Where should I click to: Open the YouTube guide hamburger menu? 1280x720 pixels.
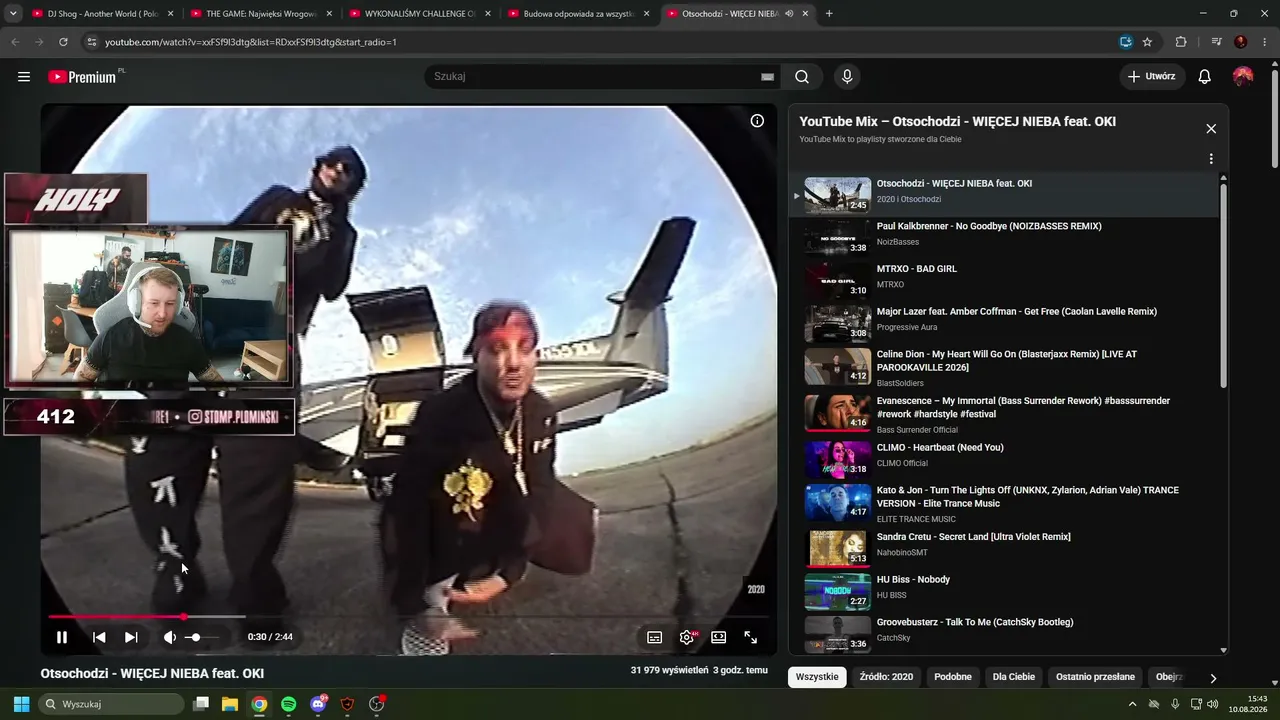24,76
